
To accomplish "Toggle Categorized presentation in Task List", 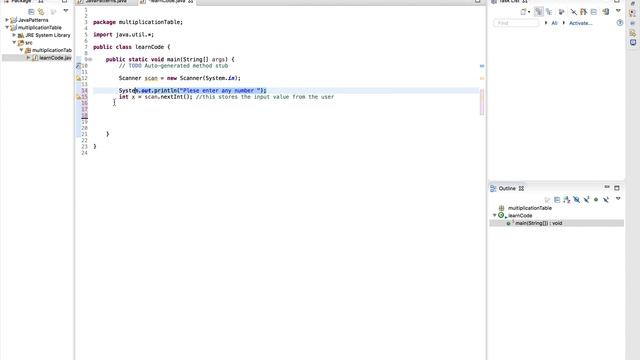I will (x=539, y=12).
